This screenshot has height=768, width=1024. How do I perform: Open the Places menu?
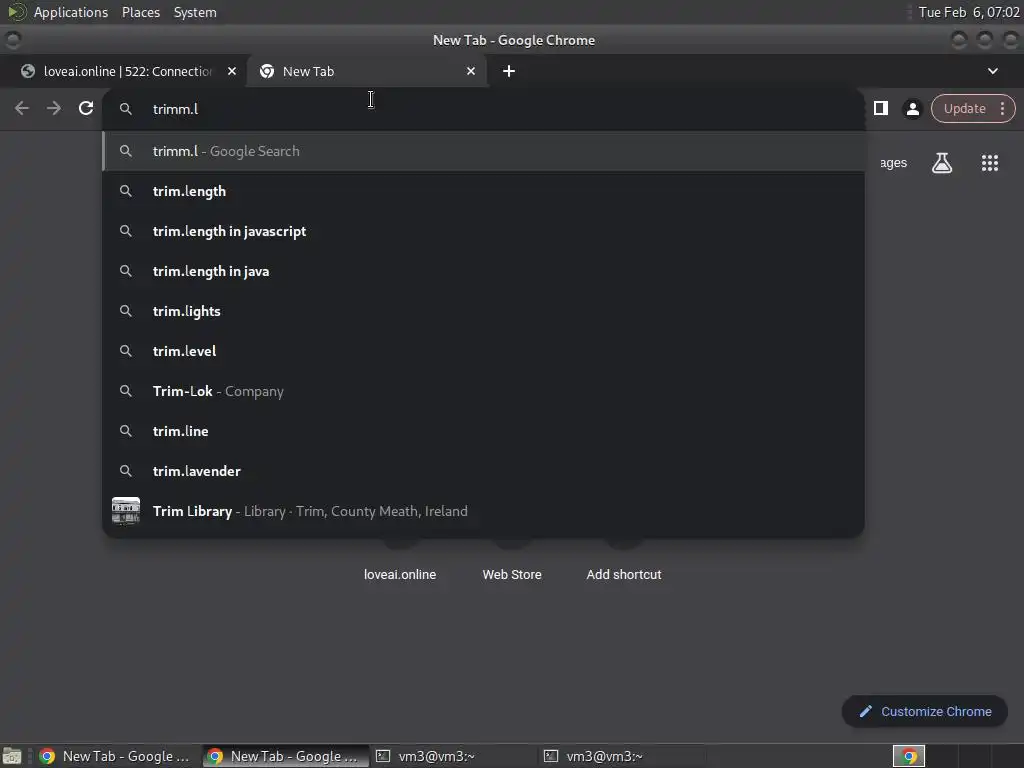point(141,12)
